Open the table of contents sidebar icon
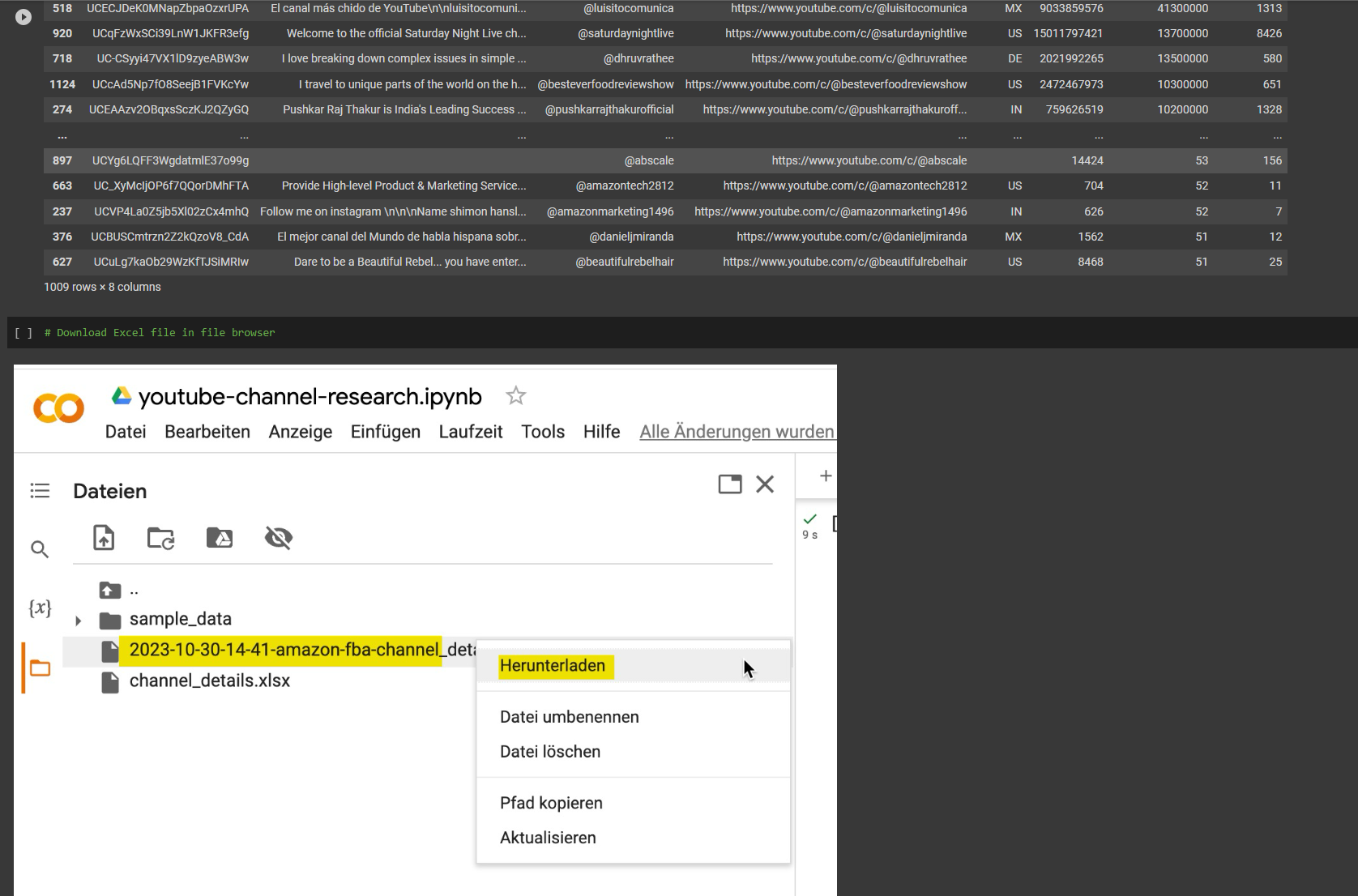This screenshot has height=896, width=1358. [x=40, y=491]
